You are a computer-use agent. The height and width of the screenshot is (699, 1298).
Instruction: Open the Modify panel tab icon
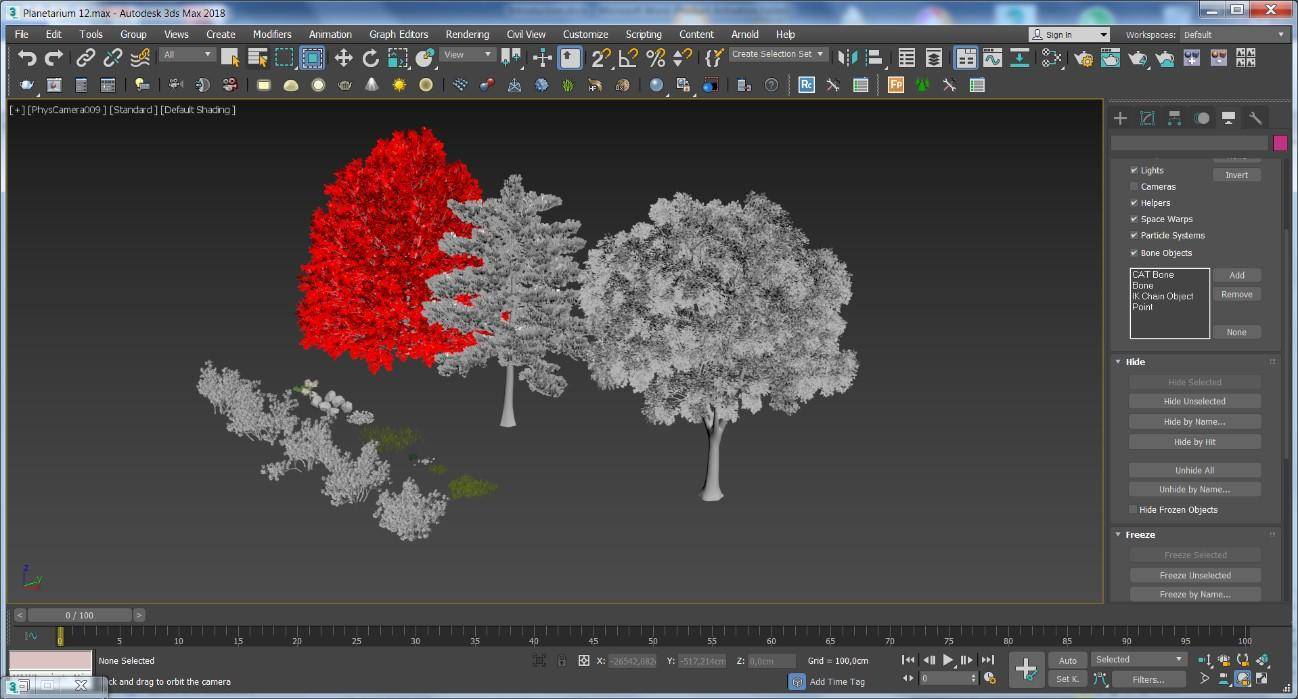point(1147,118)
